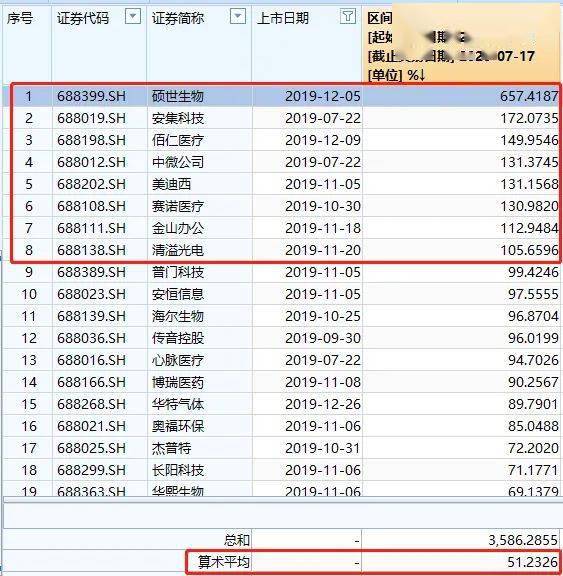Select cell 海尔生物
563x576 pixels.
178,317
